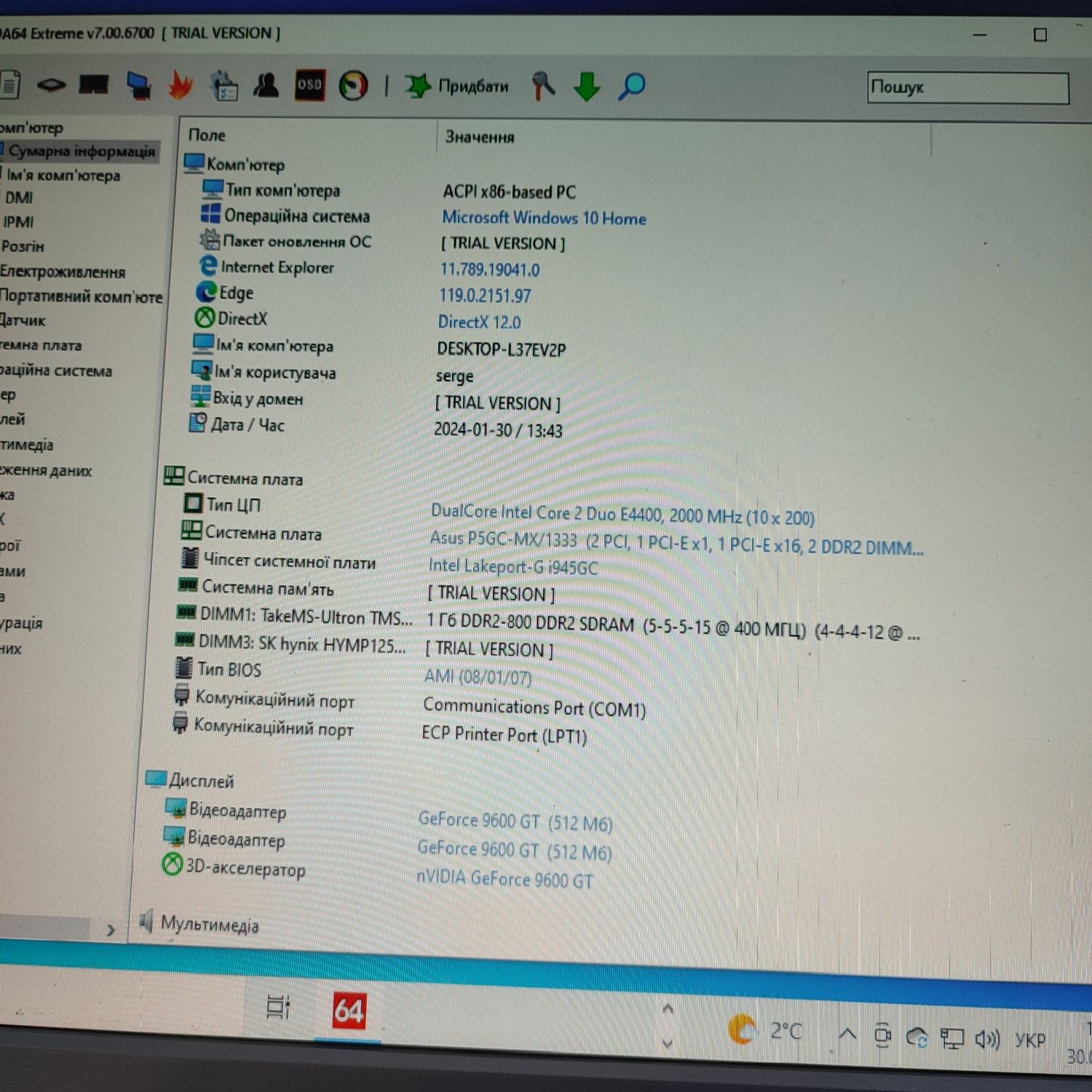Open the DirectX 12.0 link
The width and height of the screenshot is (1092, 1092).
click(479, 322)
